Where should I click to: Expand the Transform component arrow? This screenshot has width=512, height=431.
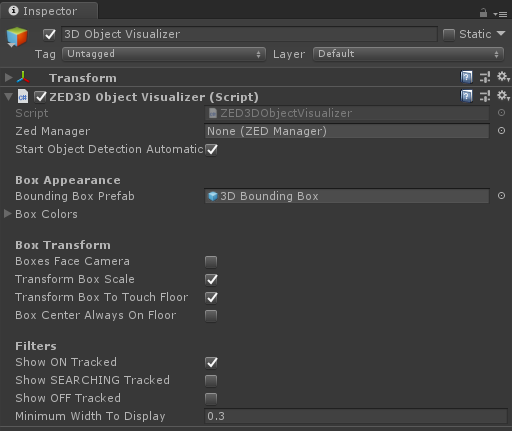pyautogui.click(x=8, y=77)
